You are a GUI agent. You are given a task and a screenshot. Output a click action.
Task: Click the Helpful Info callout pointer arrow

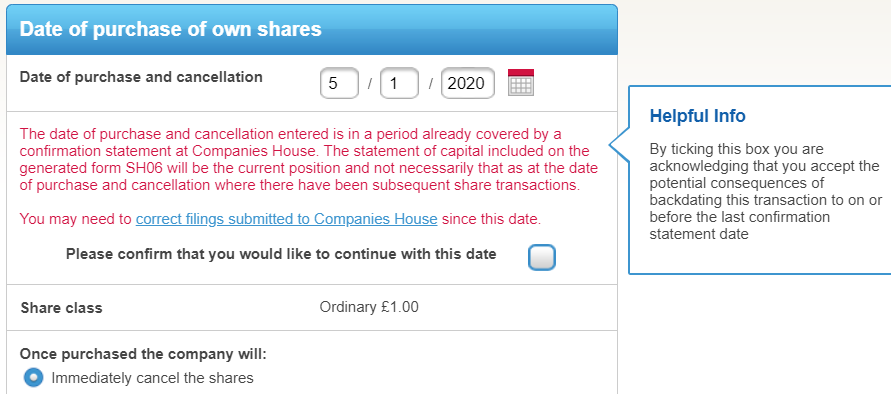point(619,145)
